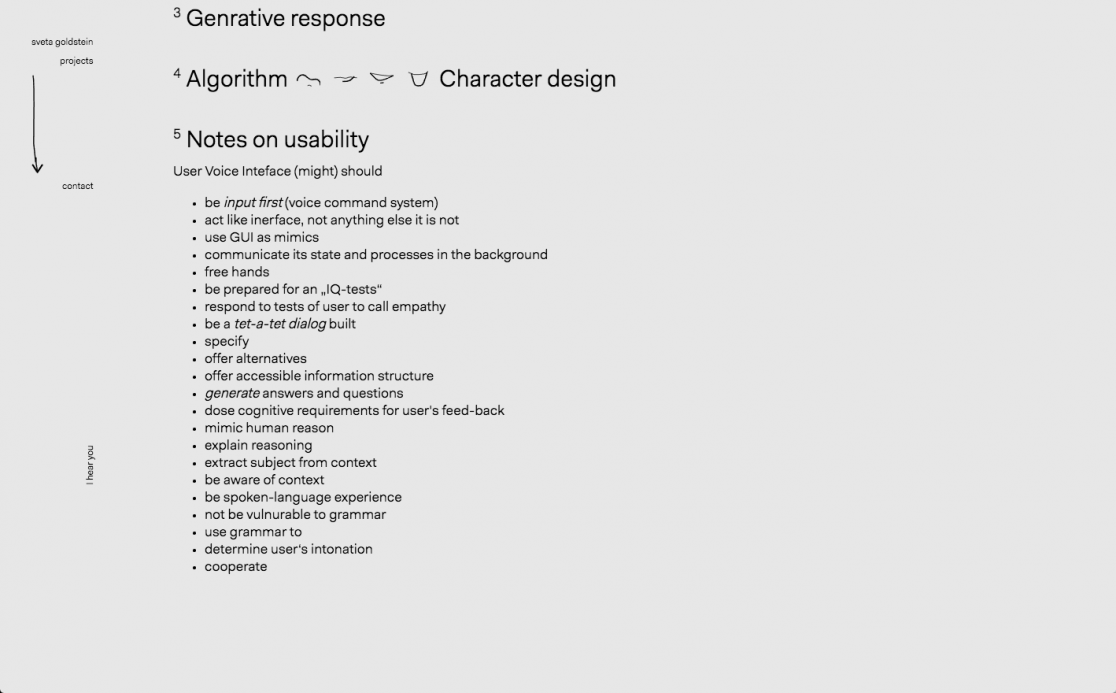Click the wavy mouth sketch after Algorithm
Image resolution: width=1116 pixels, height=693 pixels.
pyautogui.click(x=308, y=81)
